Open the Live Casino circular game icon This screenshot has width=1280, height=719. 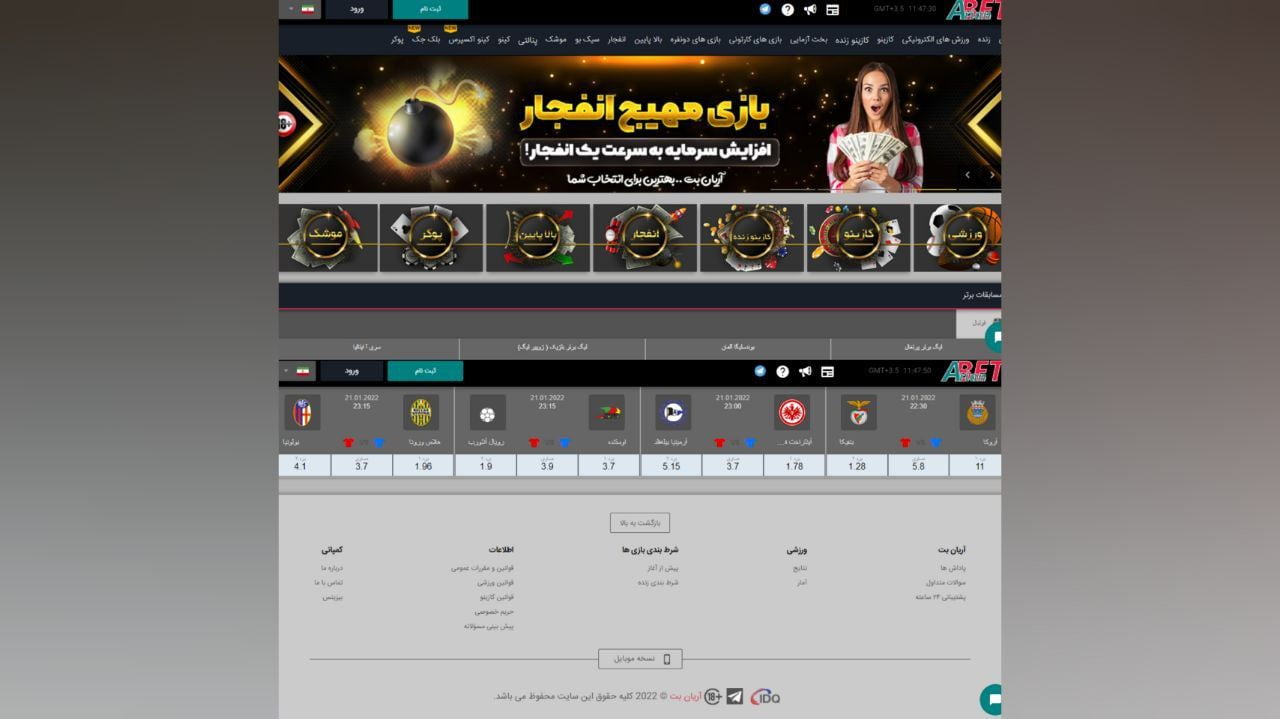click(x=751, y=237)
